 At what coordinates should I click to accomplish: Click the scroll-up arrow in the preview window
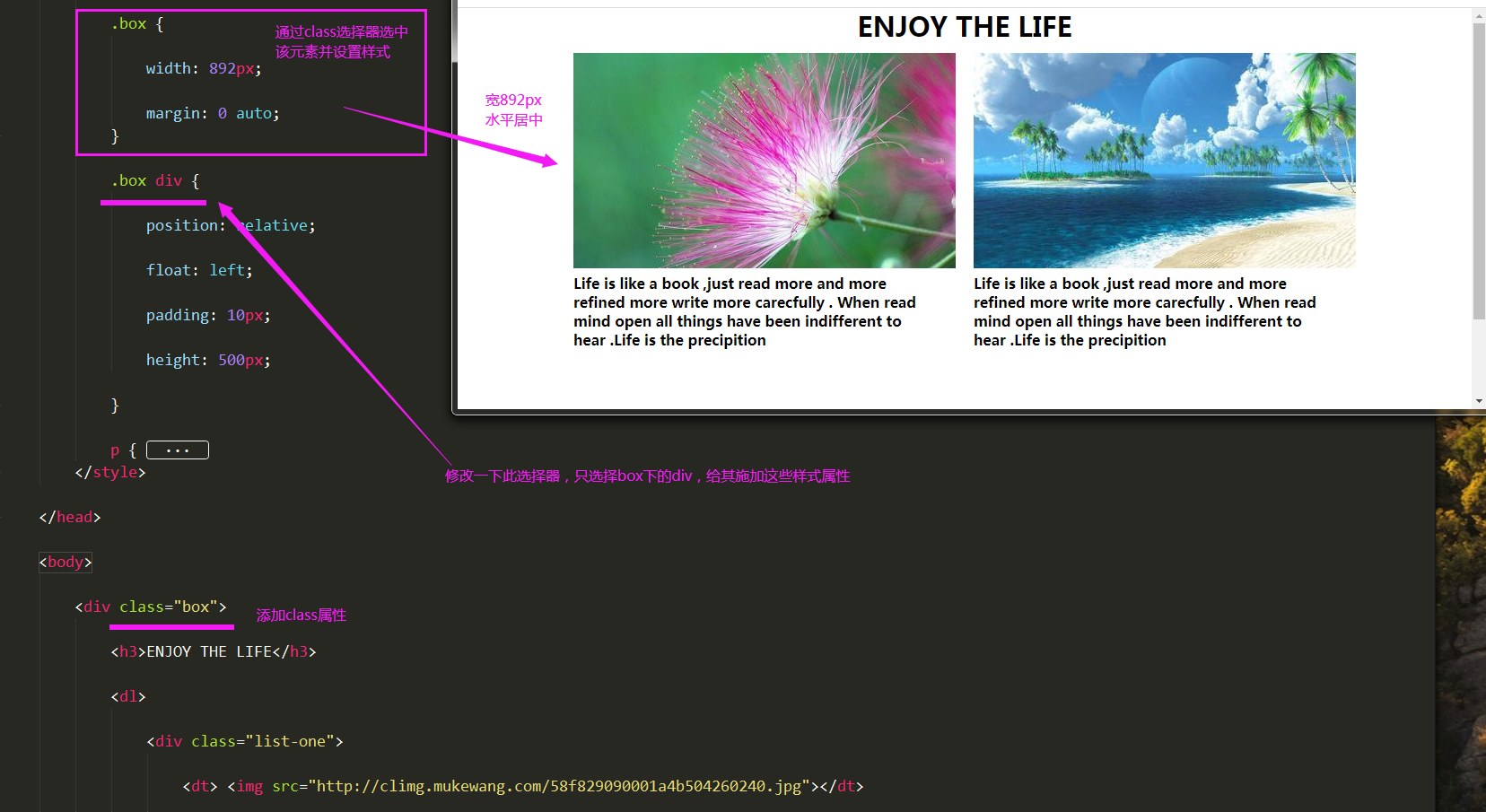1479,15
